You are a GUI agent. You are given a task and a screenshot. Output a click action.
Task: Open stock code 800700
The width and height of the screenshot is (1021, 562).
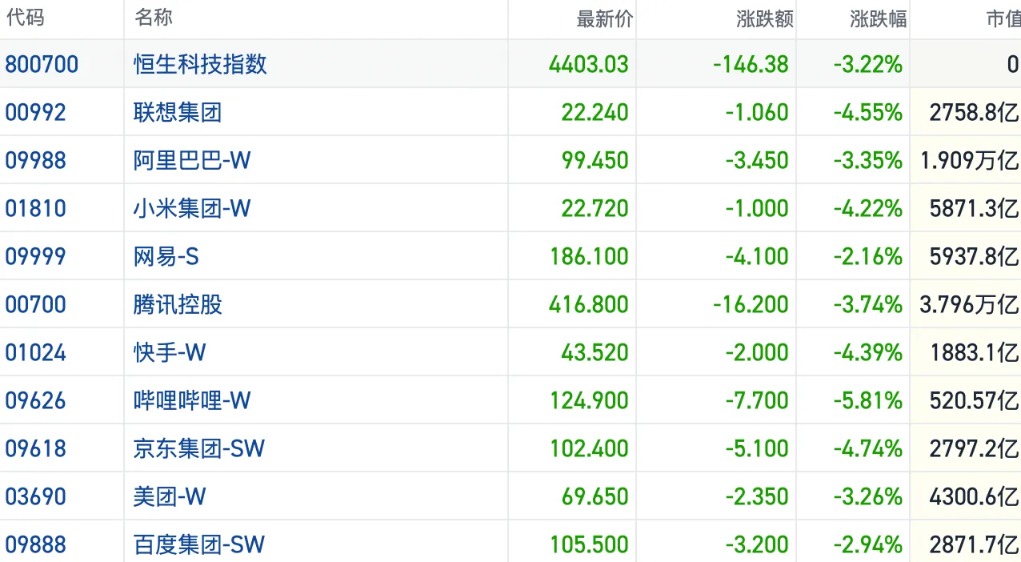point(42,64)
